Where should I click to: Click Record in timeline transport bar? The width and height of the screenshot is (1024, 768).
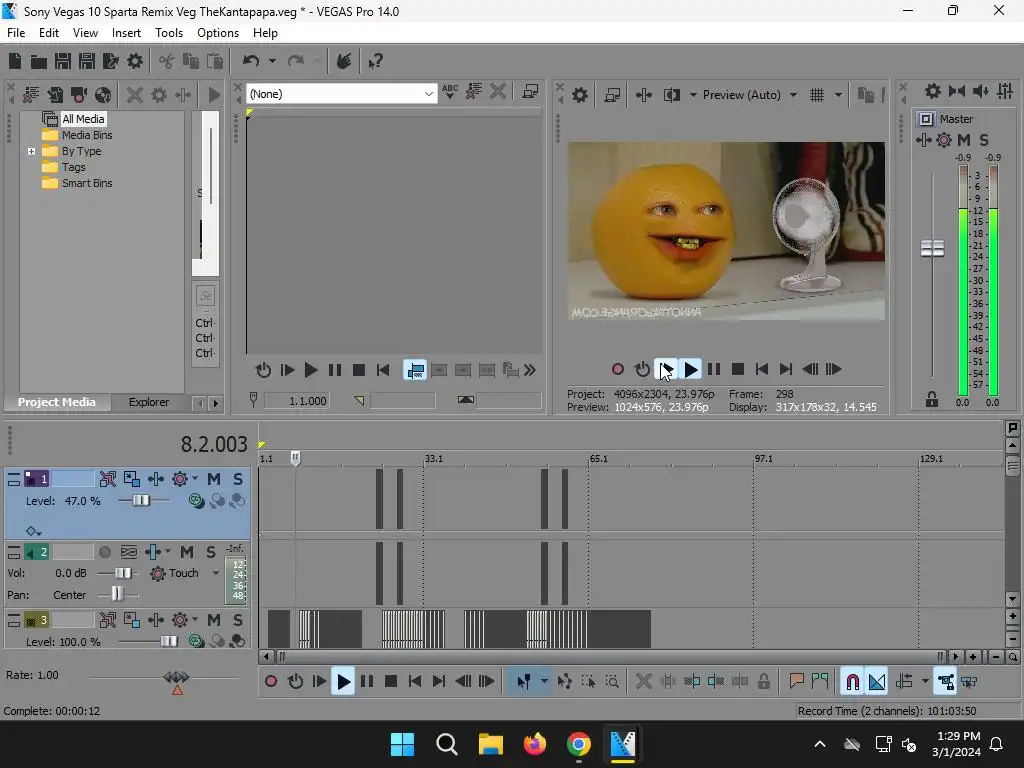[x=271, y=682]
